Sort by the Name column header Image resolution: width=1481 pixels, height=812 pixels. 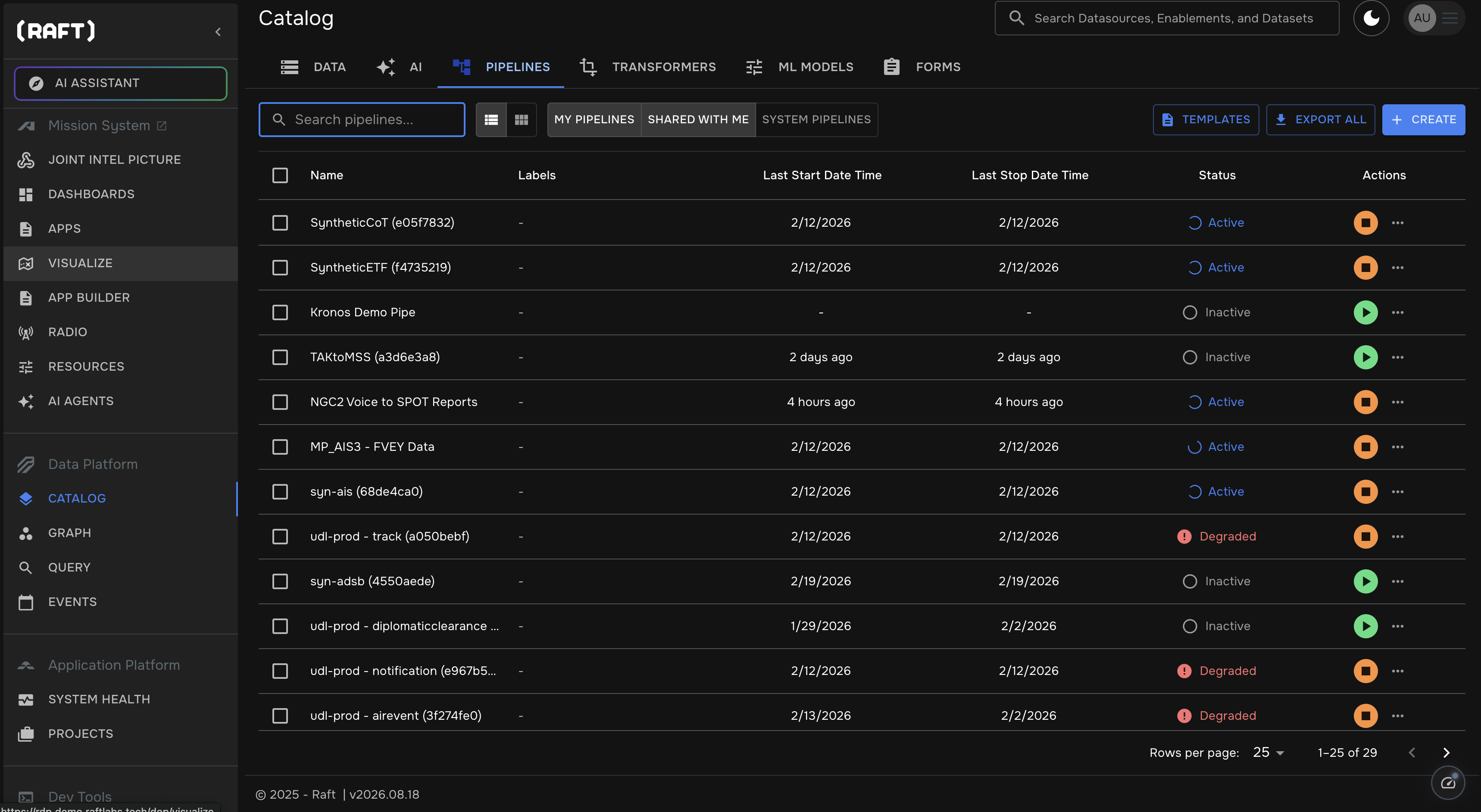pos(327,175)
